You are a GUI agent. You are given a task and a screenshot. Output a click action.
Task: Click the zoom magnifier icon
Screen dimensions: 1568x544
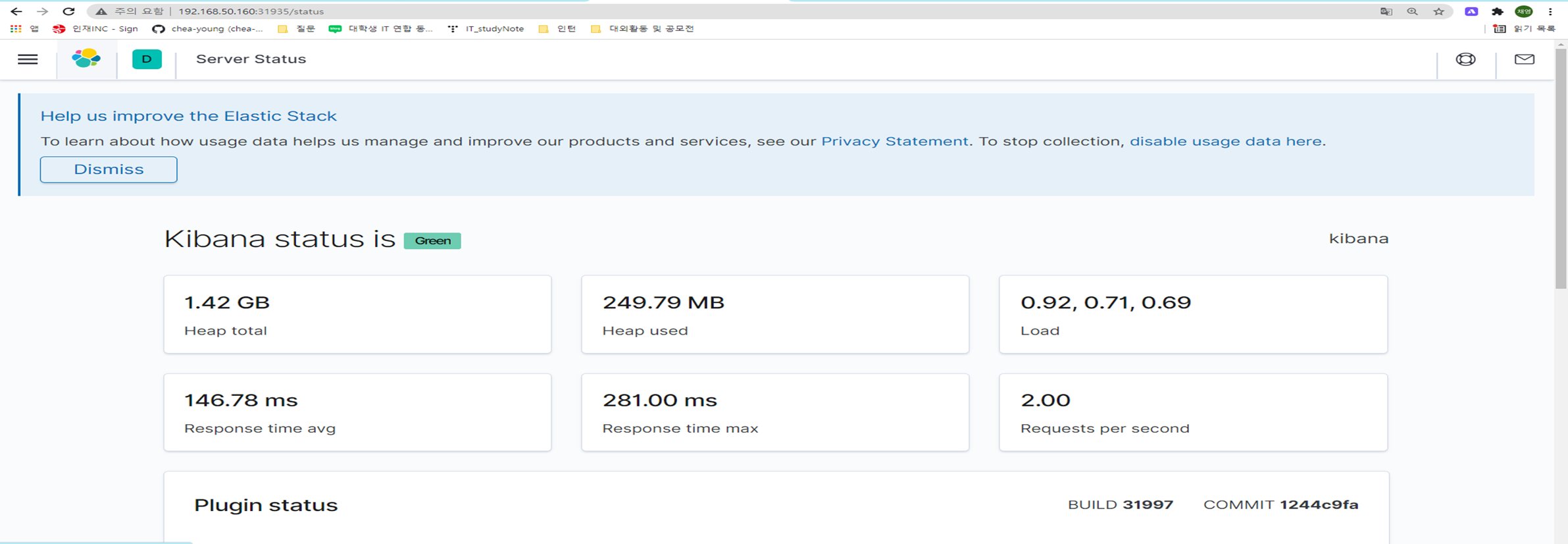click(1412, 11)
